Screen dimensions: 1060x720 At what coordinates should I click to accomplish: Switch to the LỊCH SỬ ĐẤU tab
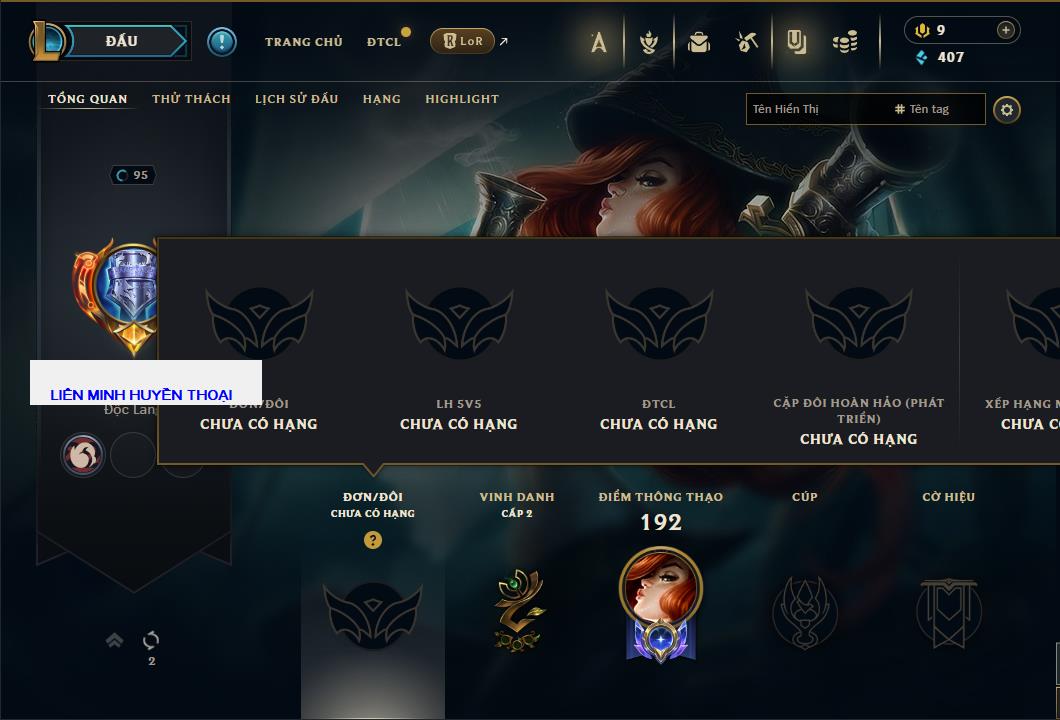click(296, 99)
